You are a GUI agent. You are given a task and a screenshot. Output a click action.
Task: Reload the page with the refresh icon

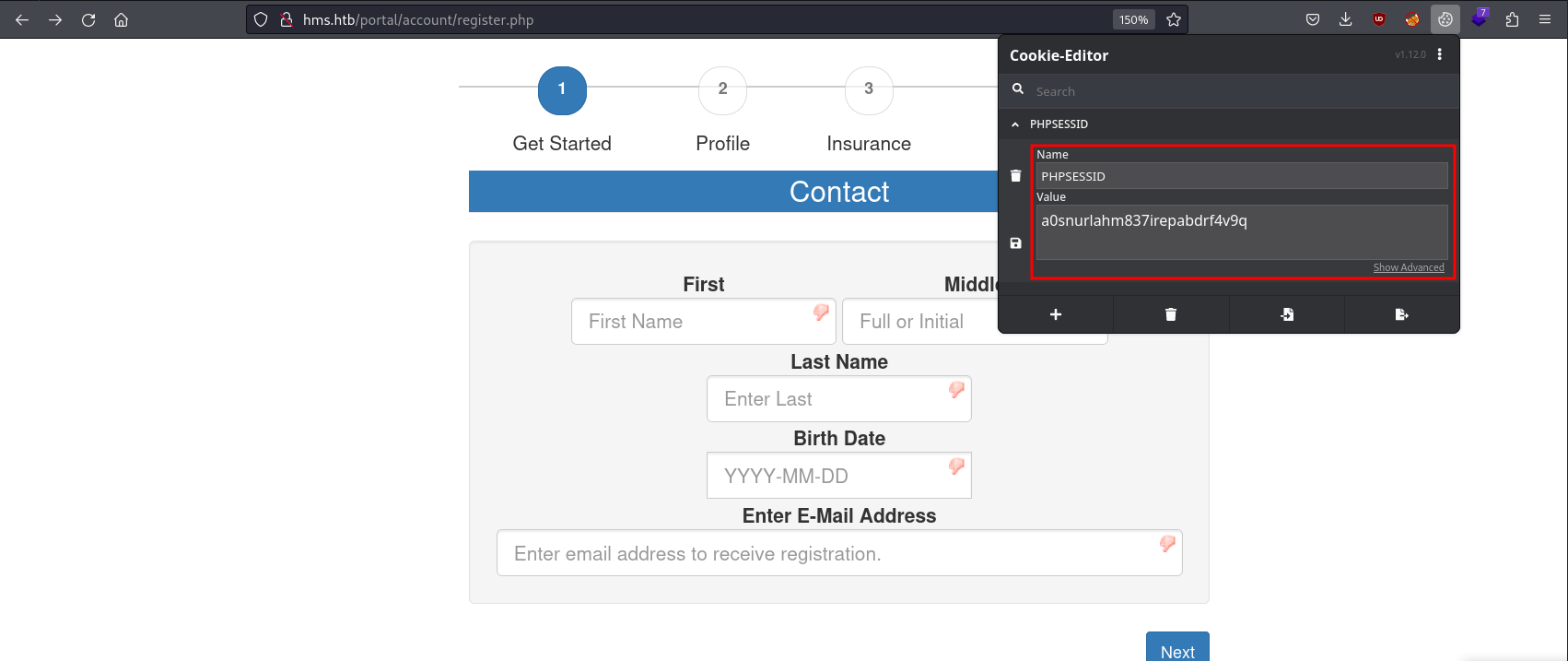coord(88,19)
